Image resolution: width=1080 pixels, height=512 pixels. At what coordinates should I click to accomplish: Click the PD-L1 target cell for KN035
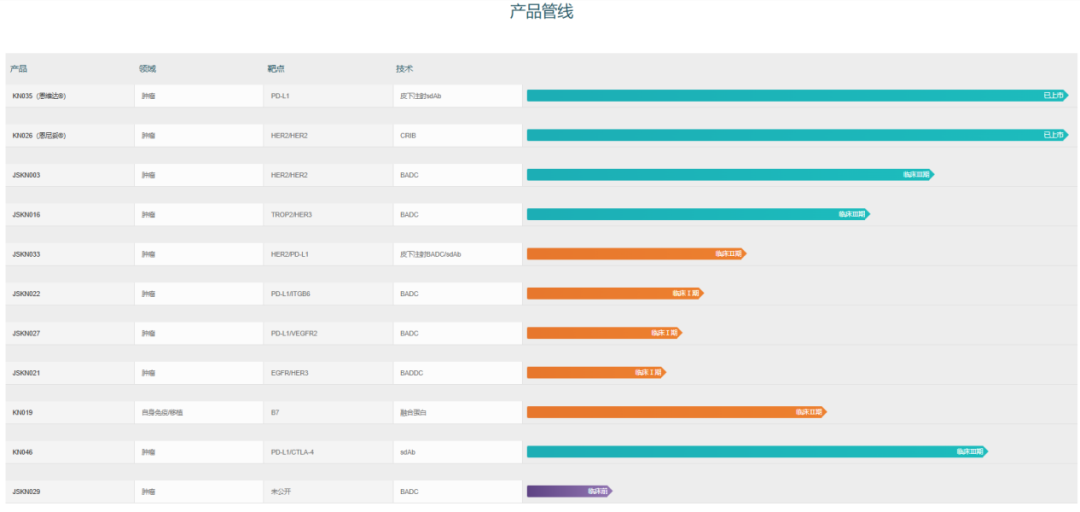pos(328,96)
